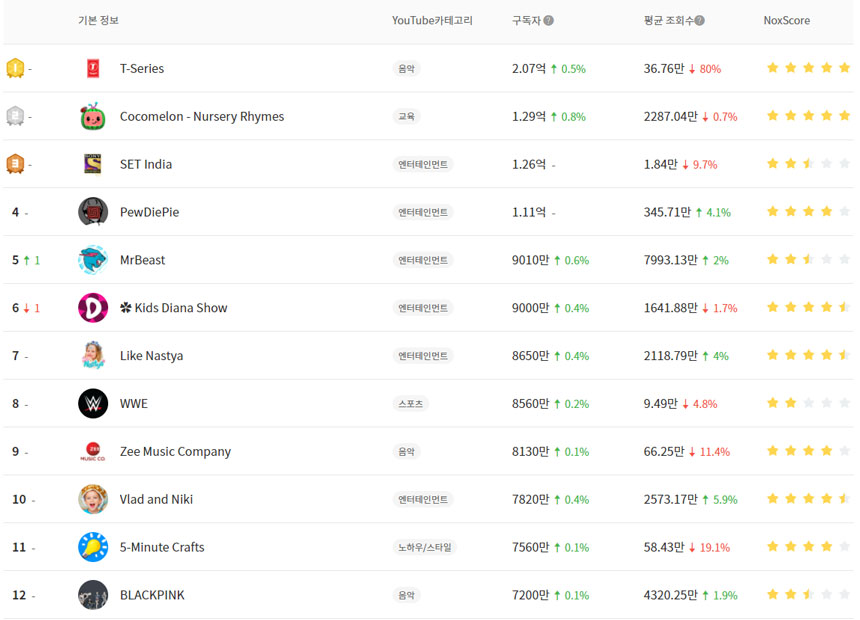The height and width of the screenshot is (620, 860).
Task: Open the BLACKPINK channel name link
Action: (152, 595)
